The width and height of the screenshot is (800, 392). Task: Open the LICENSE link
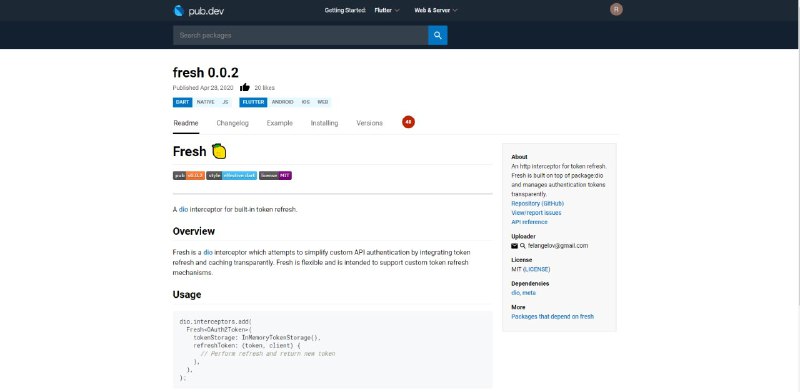[x=537, y=269]
